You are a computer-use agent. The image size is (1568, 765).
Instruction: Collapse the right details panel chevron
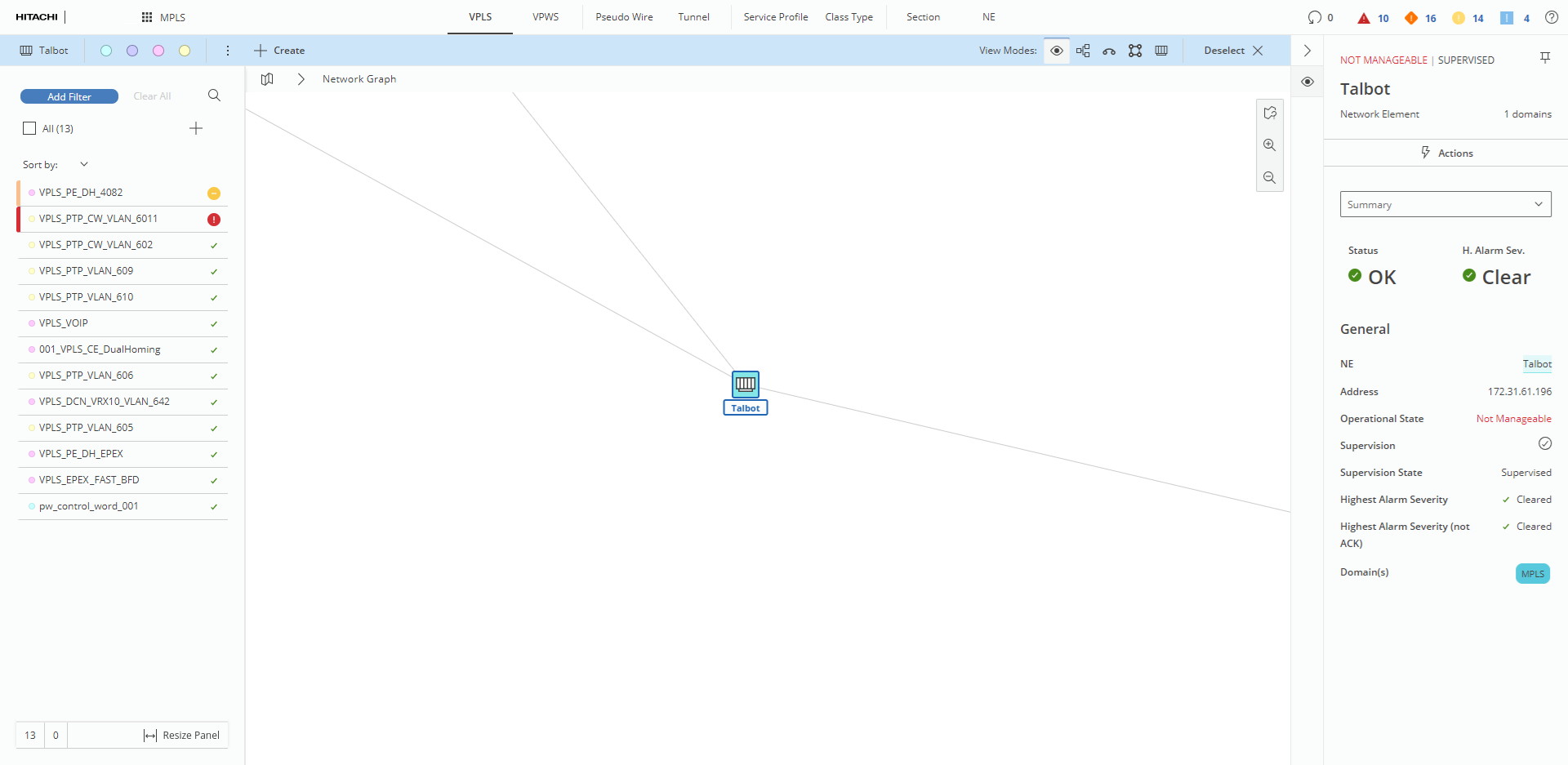pos(1307,51)
